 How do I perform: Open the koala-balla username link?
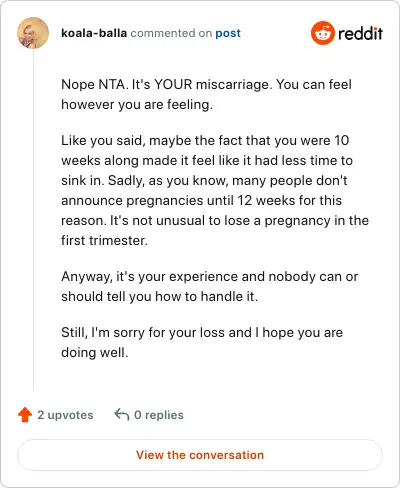(94, 33)
